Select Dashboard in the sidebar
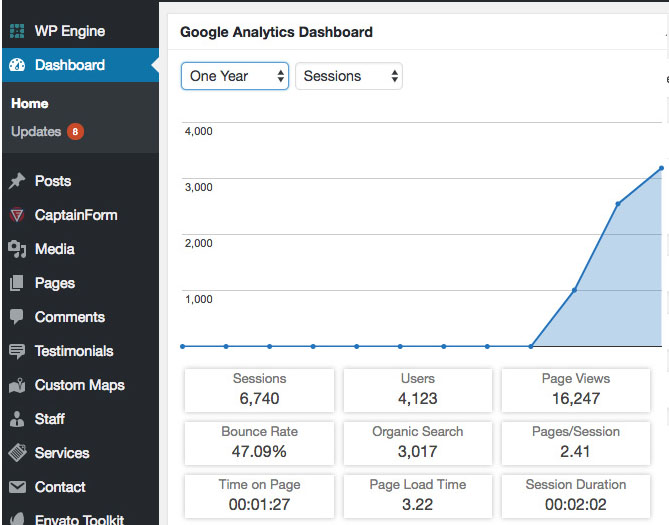This screenshot has width=669, height=525. (80, 65)
